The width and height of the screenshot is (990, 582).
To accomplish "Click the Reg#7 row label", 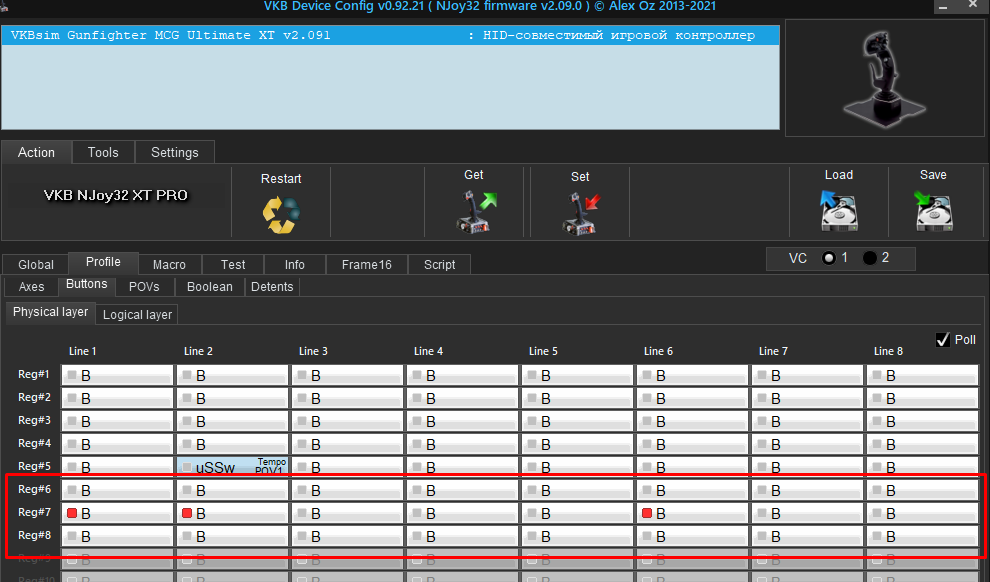I will [34, 512].
